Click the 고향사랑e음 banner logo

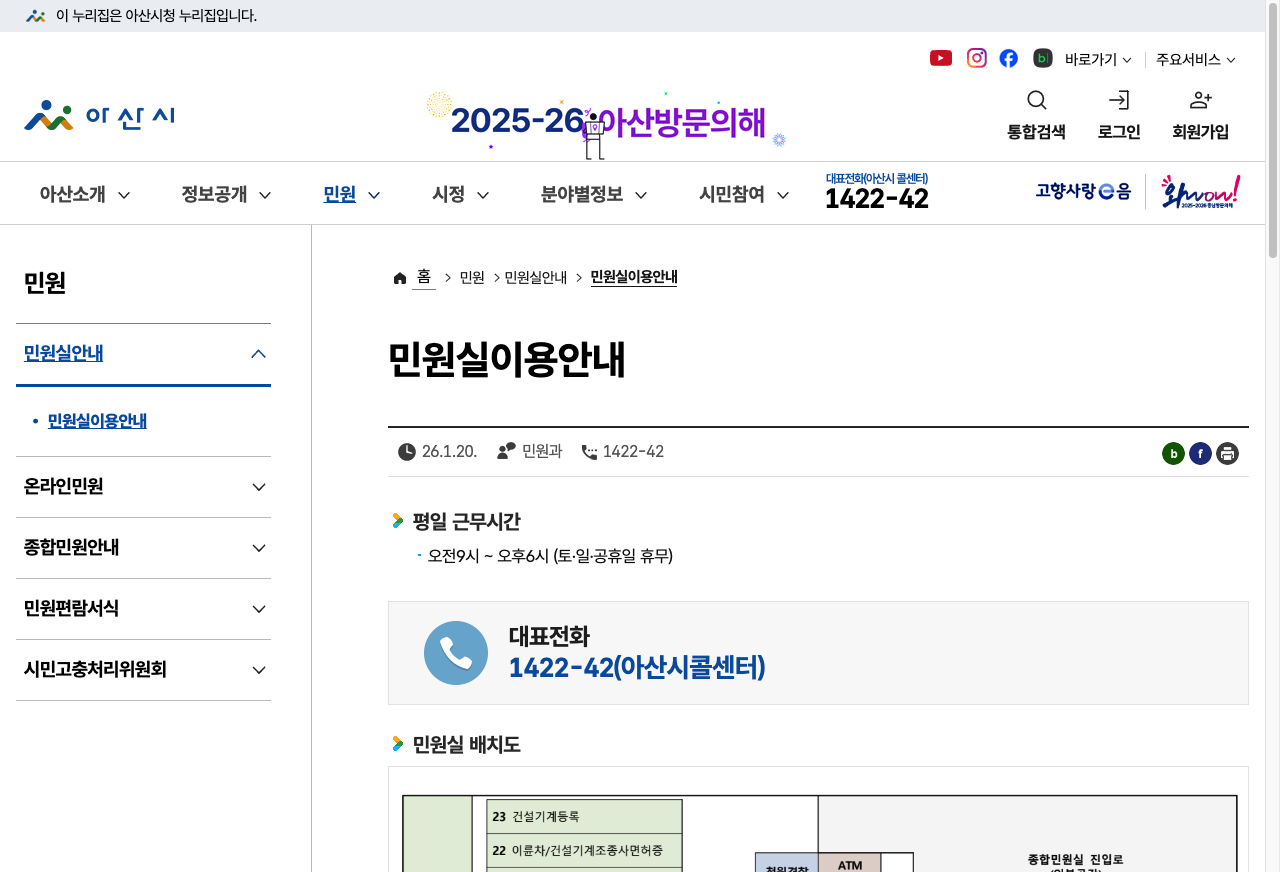pyautogui.click(x=1083, y=190)
